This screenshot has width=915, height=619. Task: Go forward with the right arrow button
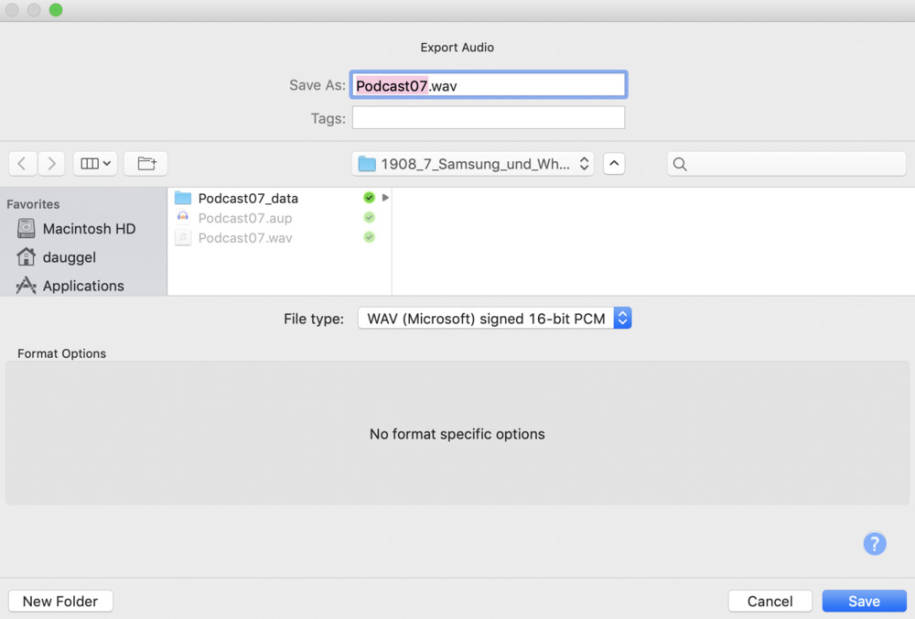click(x=51, y=164)
